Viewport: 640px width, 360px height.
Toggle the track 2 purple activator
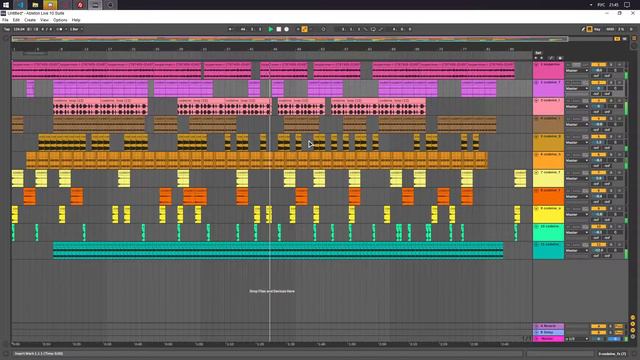(x=598, y=82)
